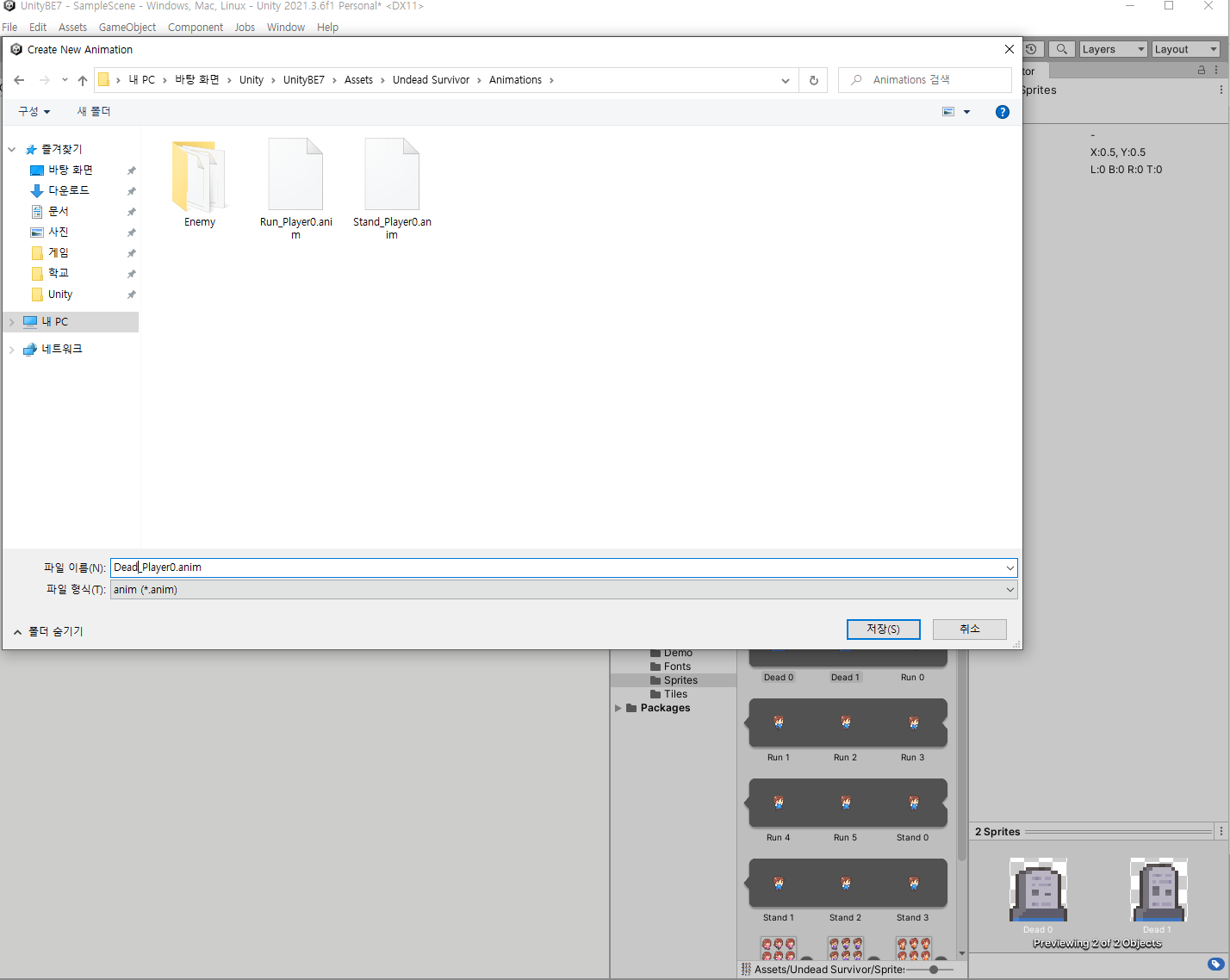Expand the Packages folder tree
Viewport: 1230px width, 980px height.
click(618, 708)
